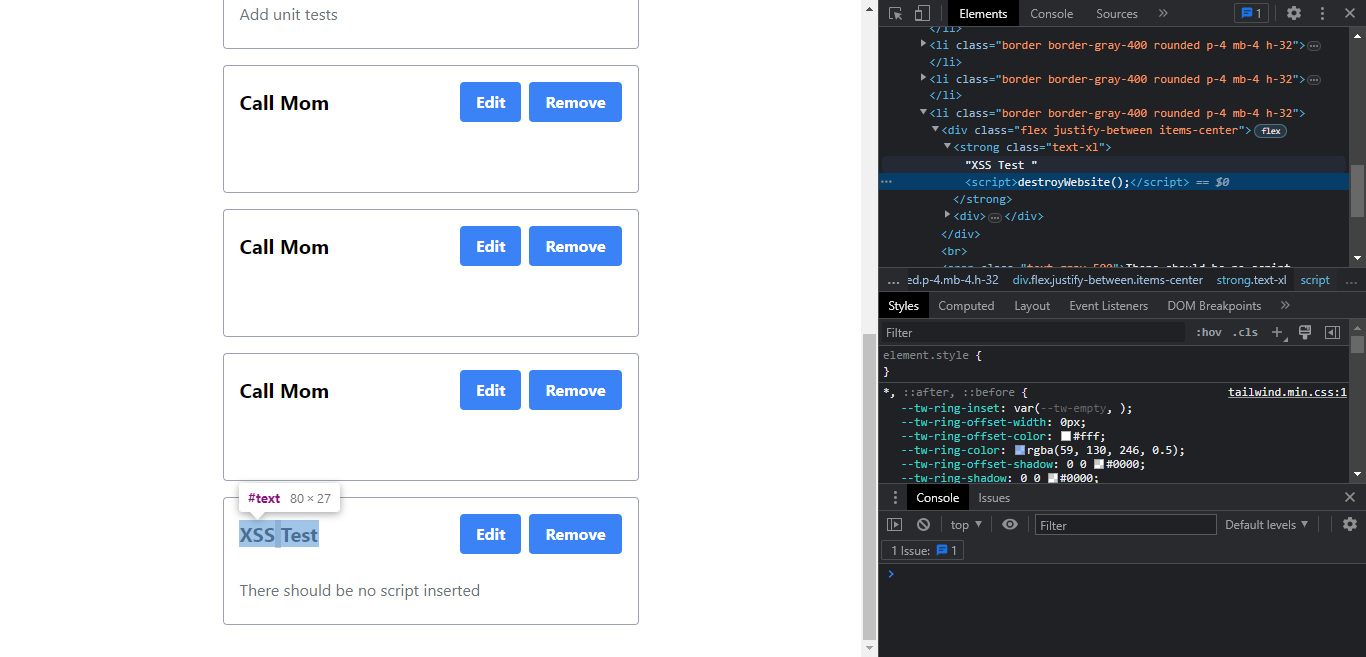The image size is (1366, 657).
Task: Select the Issues drawer tab
Action: [x=994, y=498]
